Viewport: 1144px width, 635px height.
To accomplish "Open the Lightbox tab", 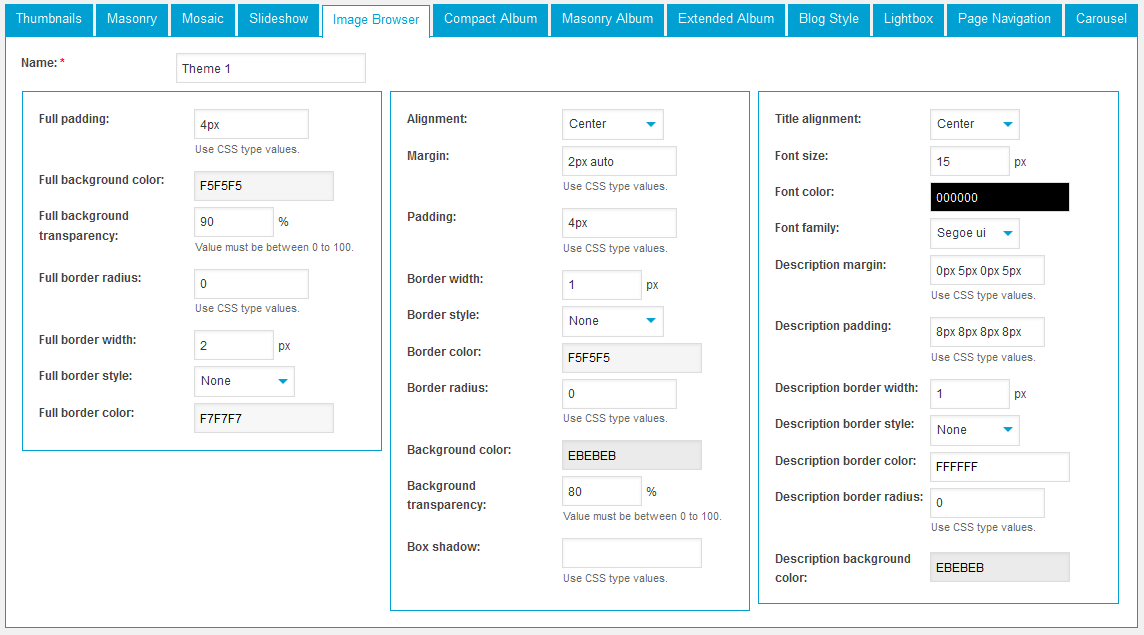I will pyautogui.click(x=908, y=19).
